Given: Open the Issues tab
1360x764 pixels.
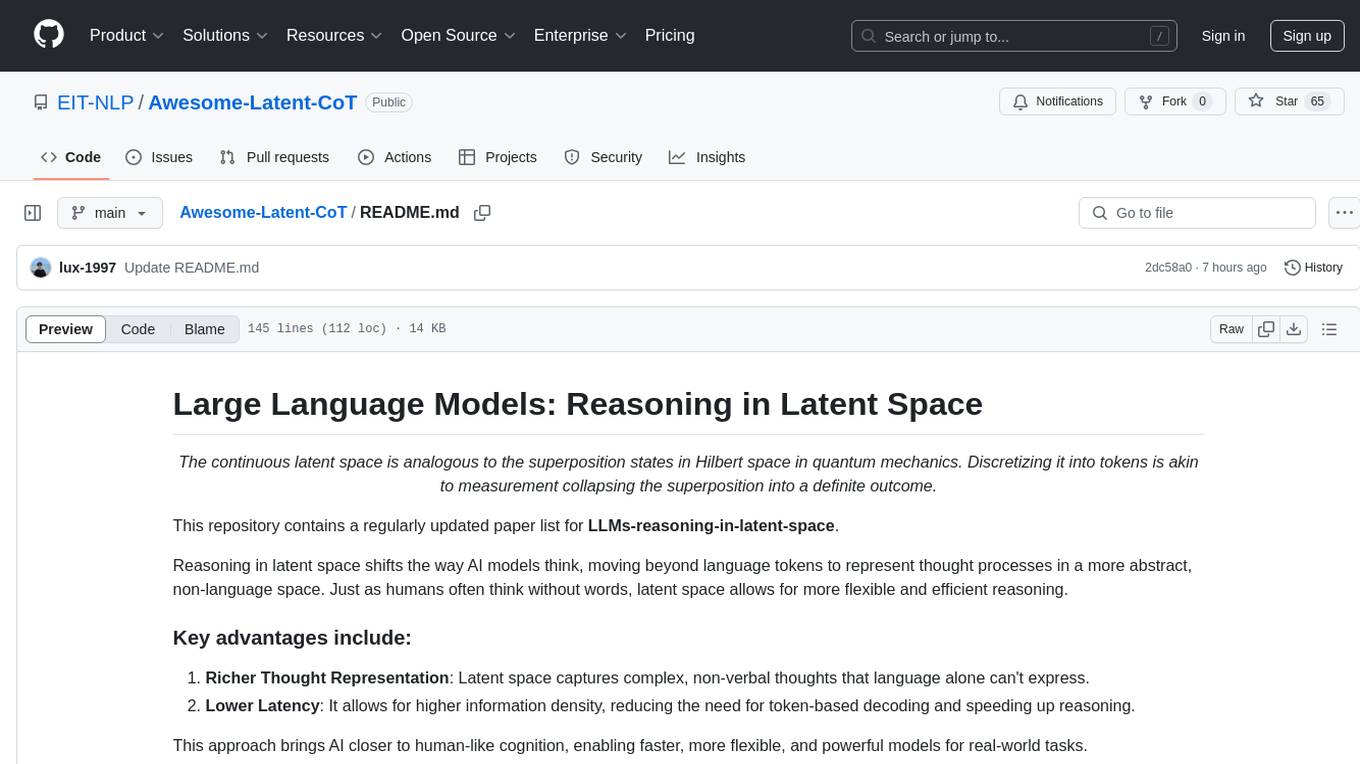Looking at the screenshot, I should [159, 157].
